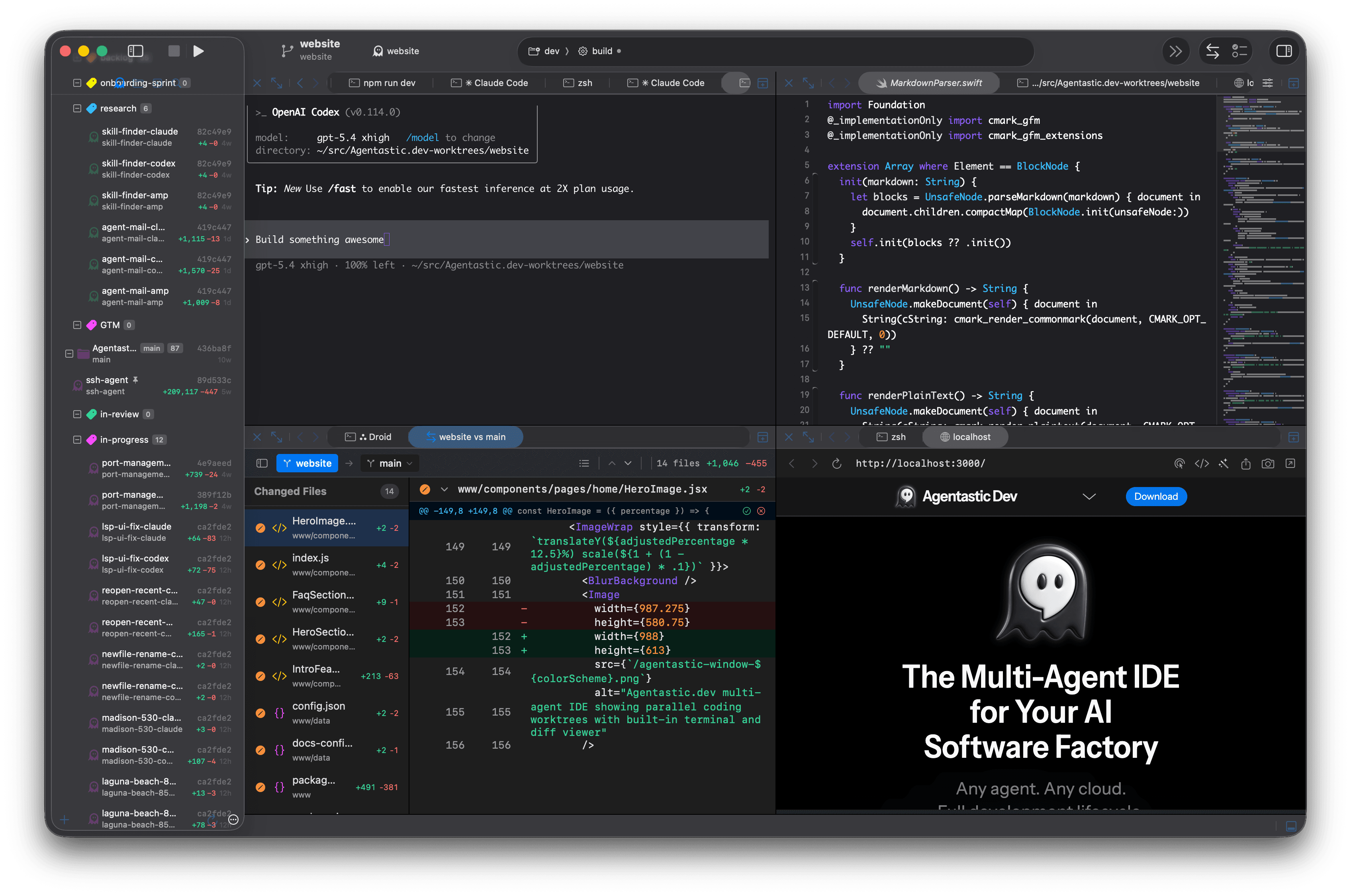Collapse the research group

pos(77,108)
